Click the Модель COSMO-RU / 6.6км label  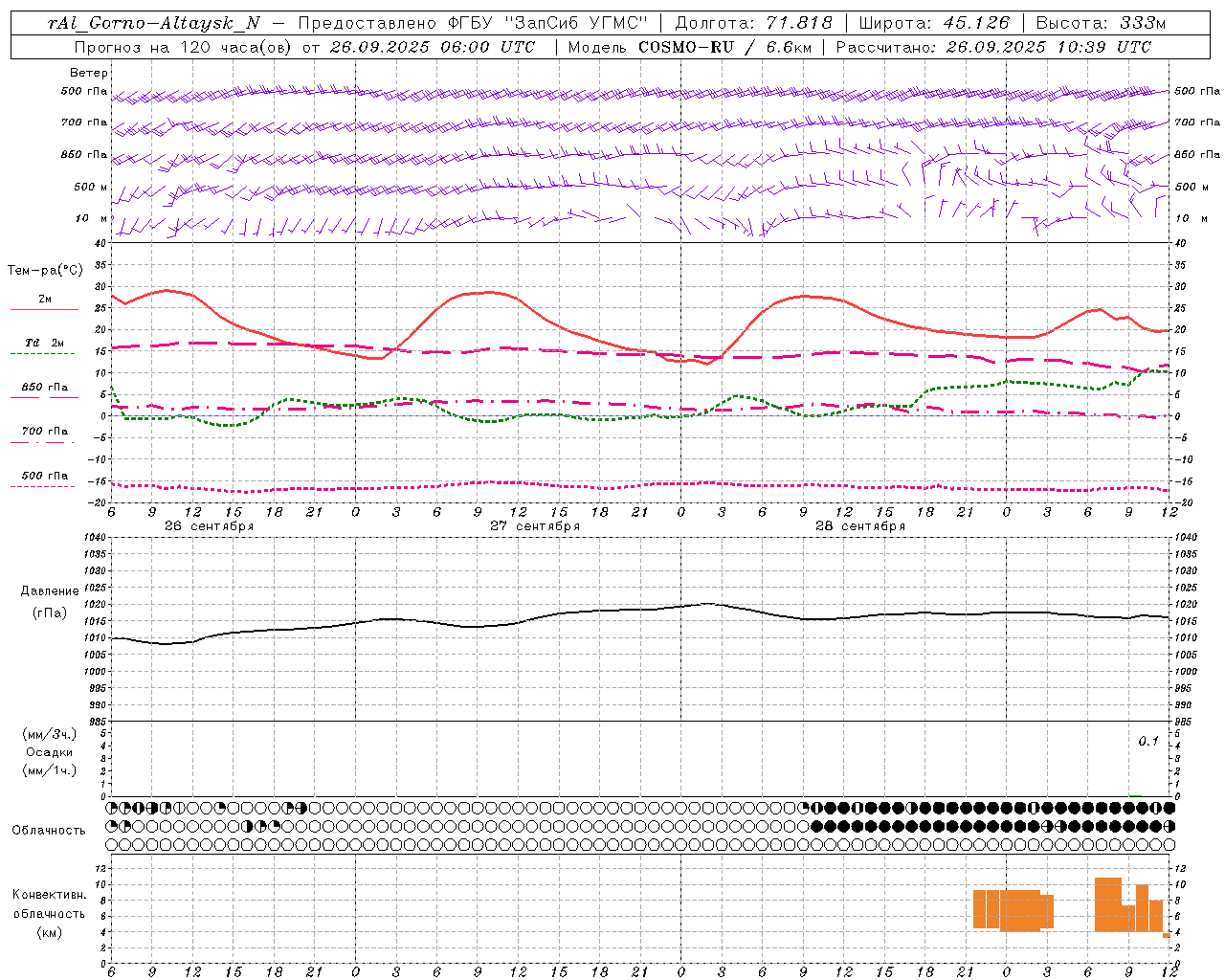pyautogui.click(x=689, y=47)
